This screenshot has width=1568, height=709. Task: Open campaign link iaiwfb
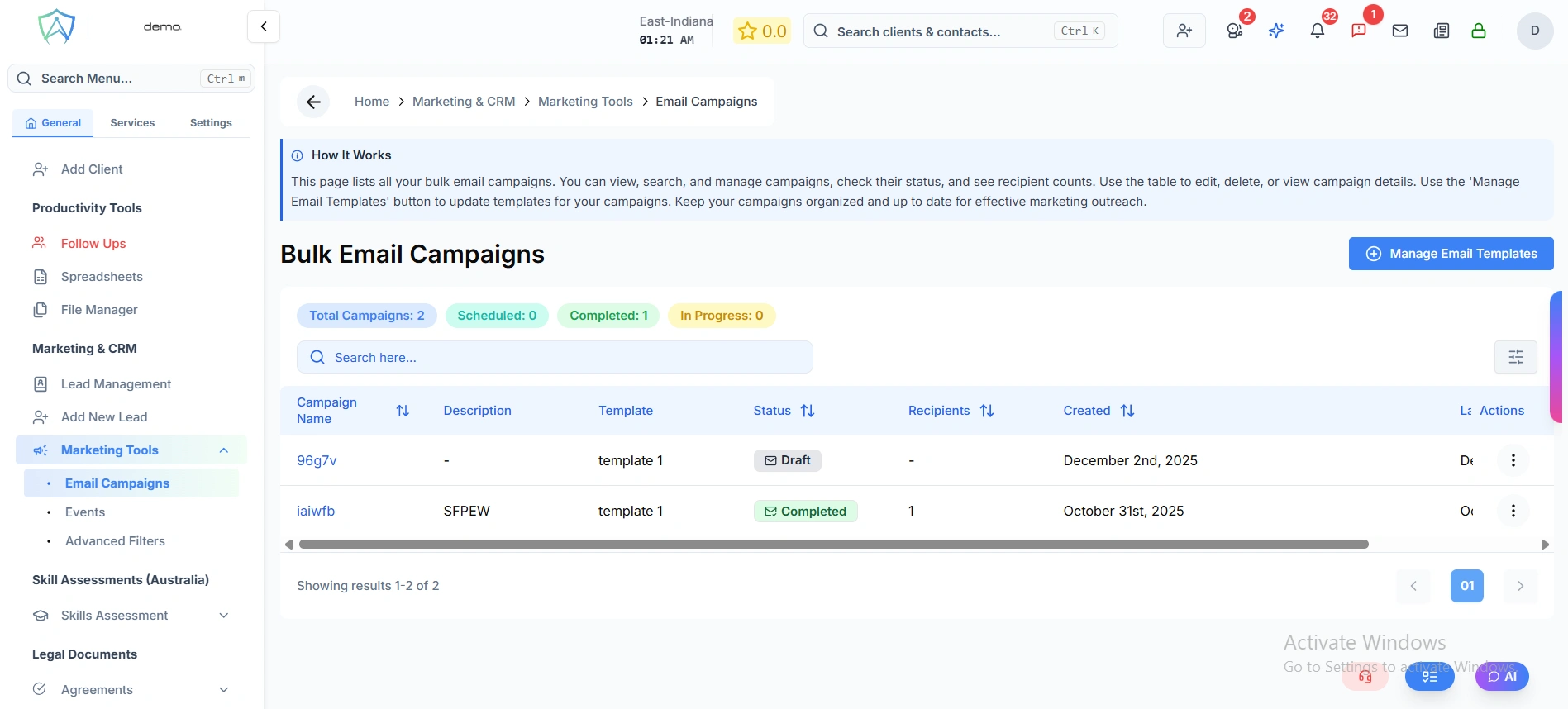tap(316, 511)
